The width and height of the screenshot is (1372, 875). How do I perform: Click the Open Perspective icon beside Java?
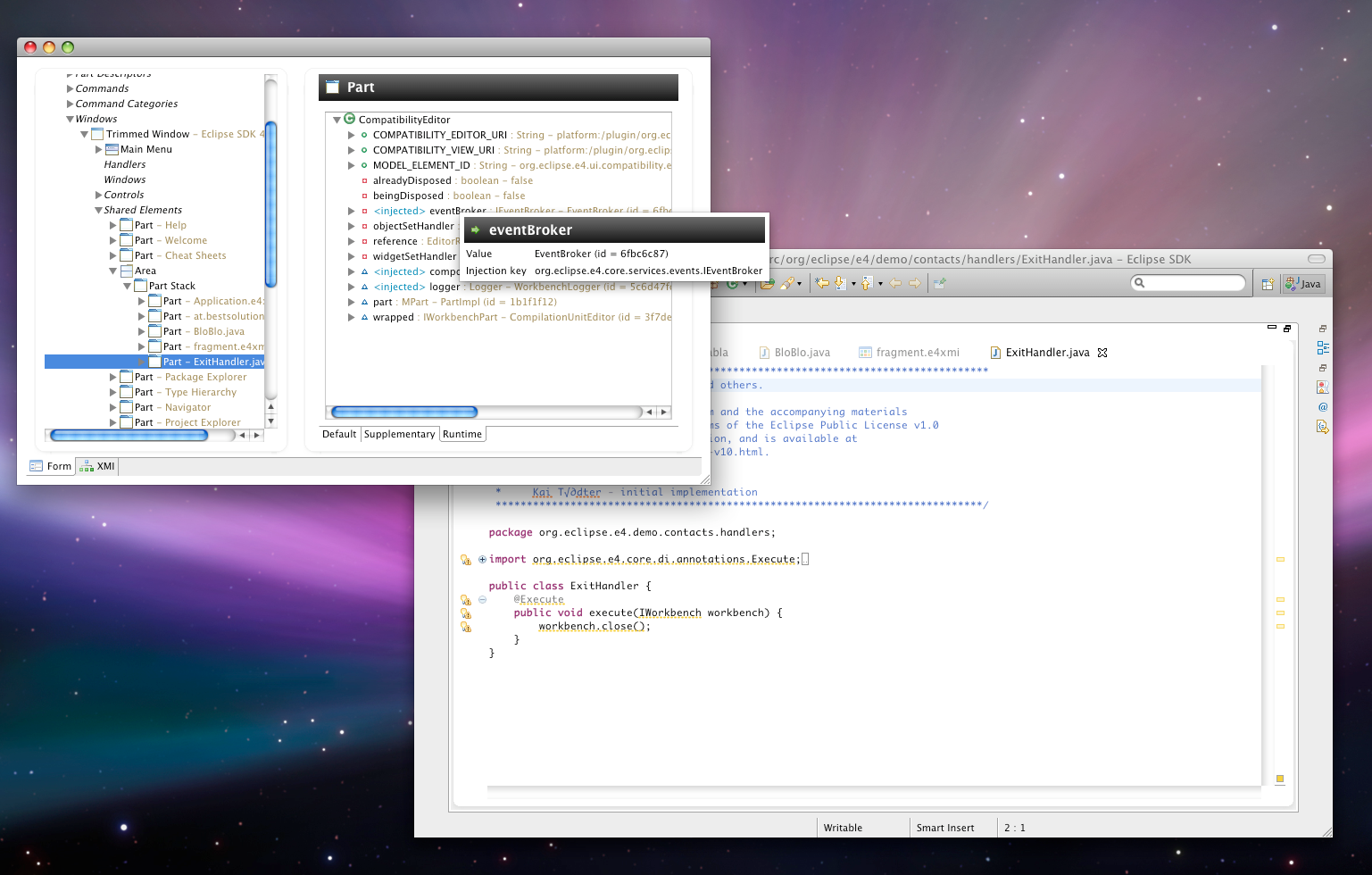(1267, 284)
